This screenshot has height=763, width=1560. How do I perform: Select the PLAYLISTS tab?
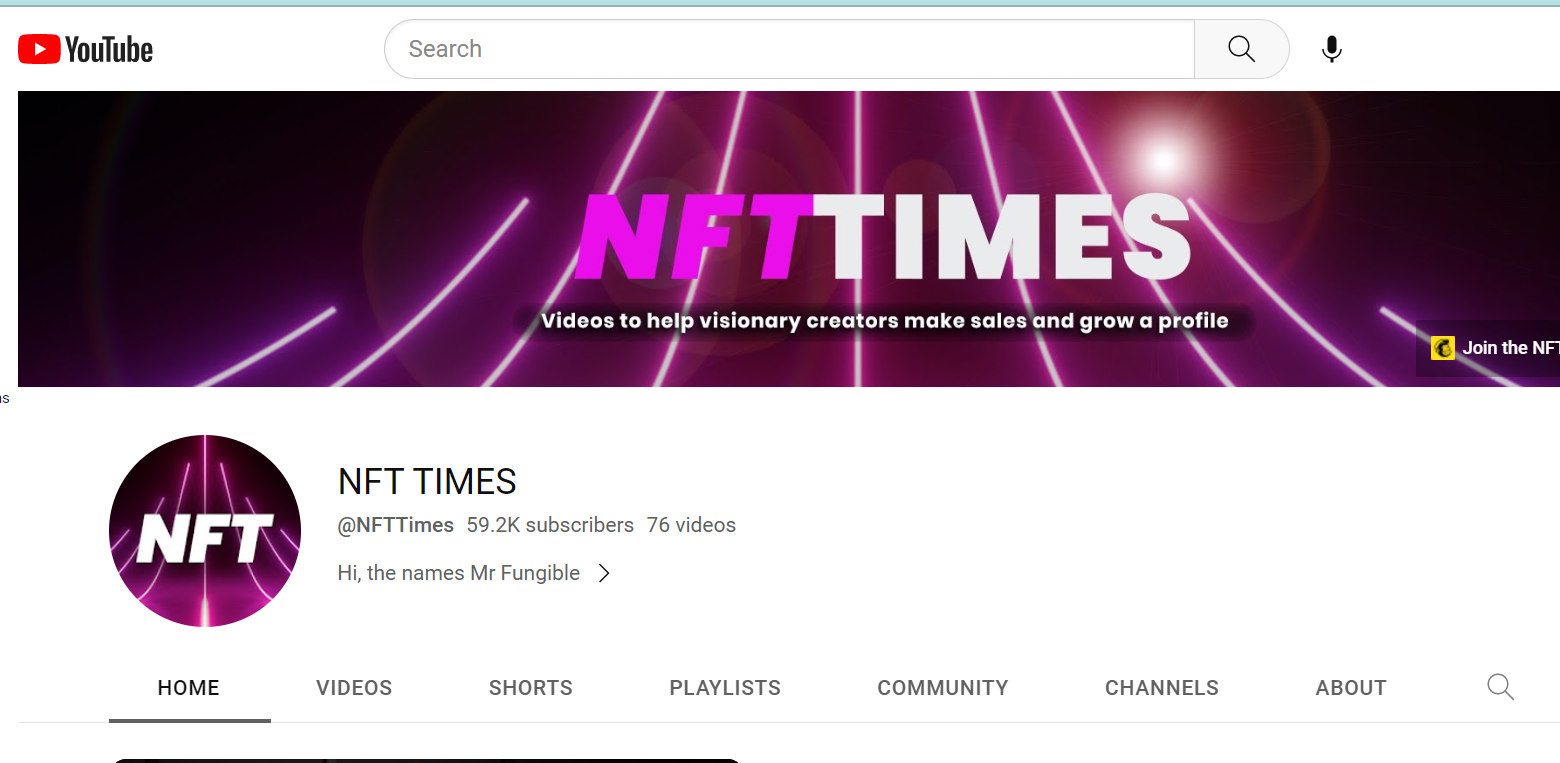click(725, 688)
